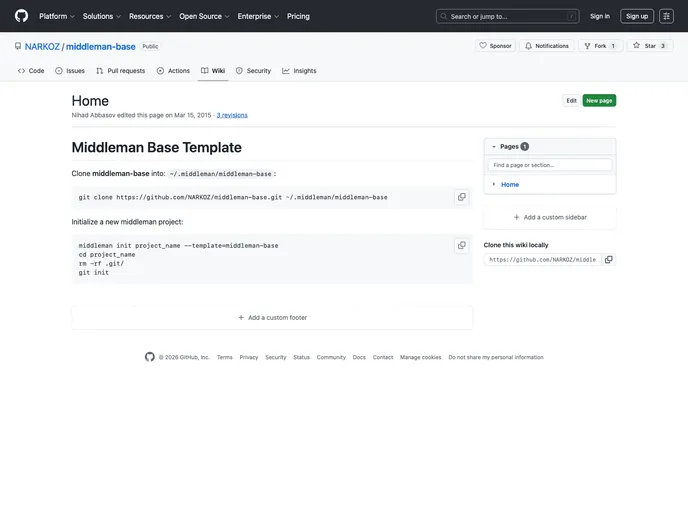Go to the Issues tab
This screenshot has height=512, width=688.
pyautogui.click(x=70, y=71)
